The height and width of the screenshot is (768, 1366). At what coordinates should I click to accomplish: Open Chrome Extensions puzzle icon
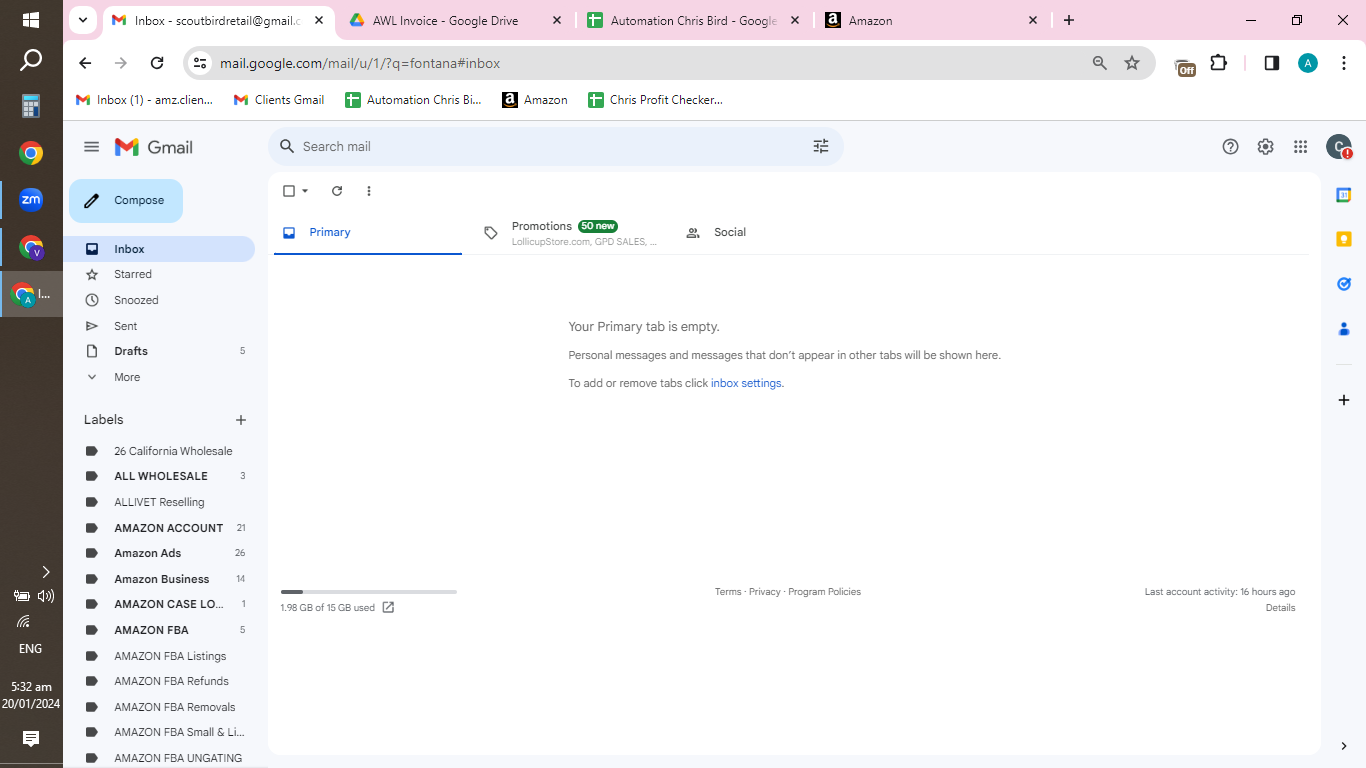pyautogui.click(x=1218, y=63)
